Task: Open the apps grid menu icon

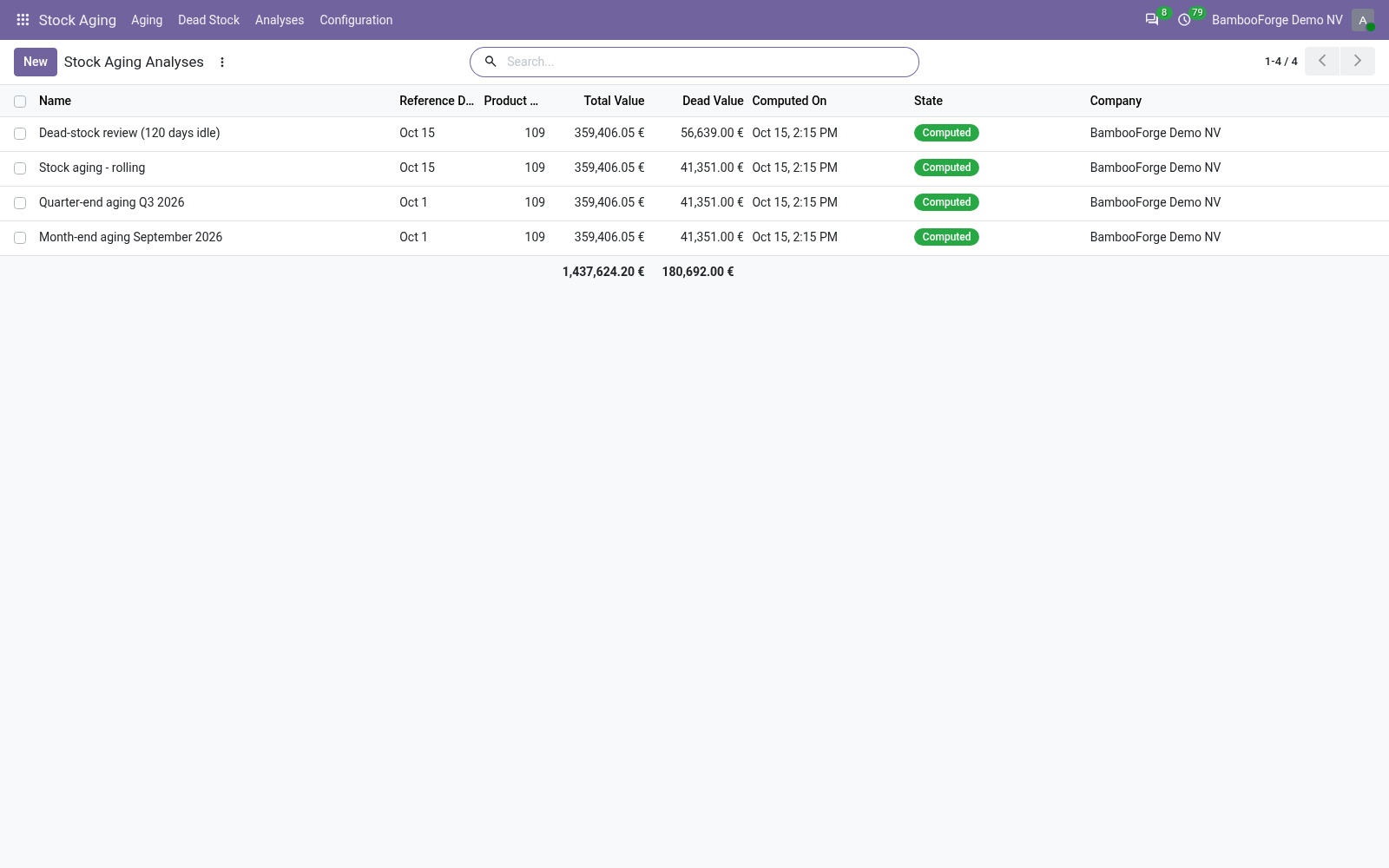Action: pos(23,19)
